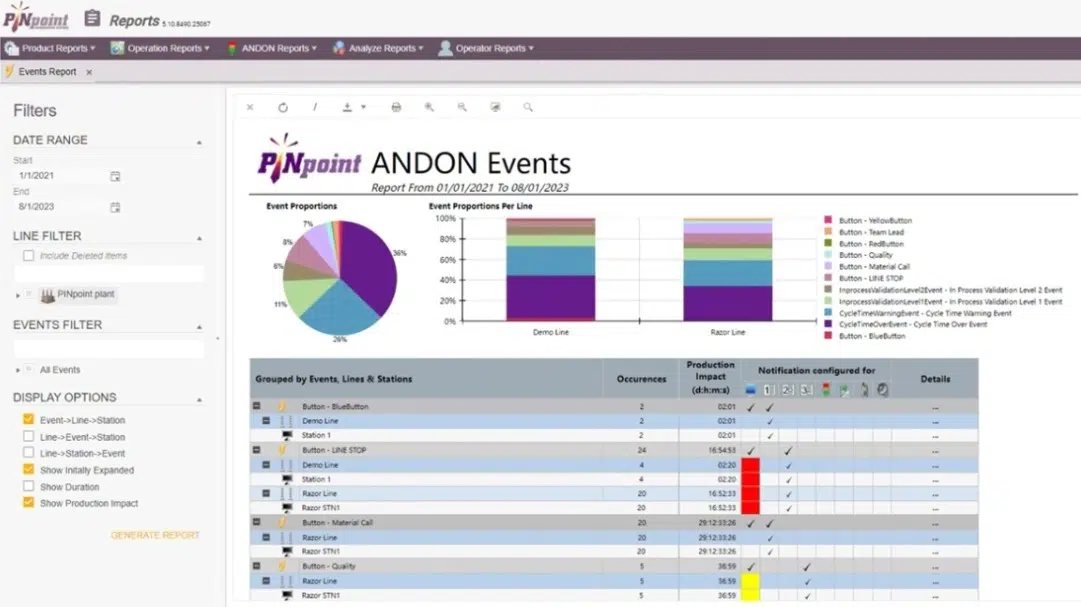Open the export download icon
Screen dimensions: 1081x607
[x=347, y=107]
